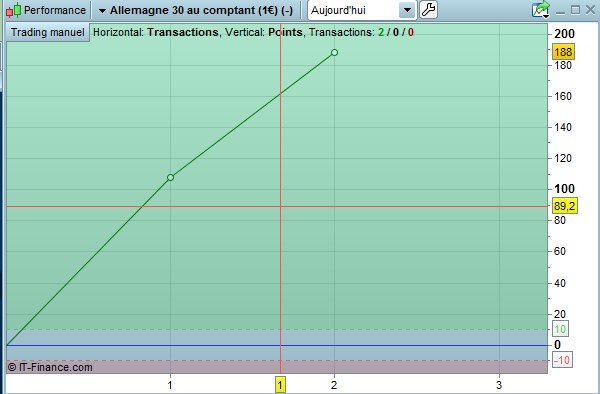Click the first transaction point on the curve
The width and height of the screenshot is (600, 394).
pos(170,177)
